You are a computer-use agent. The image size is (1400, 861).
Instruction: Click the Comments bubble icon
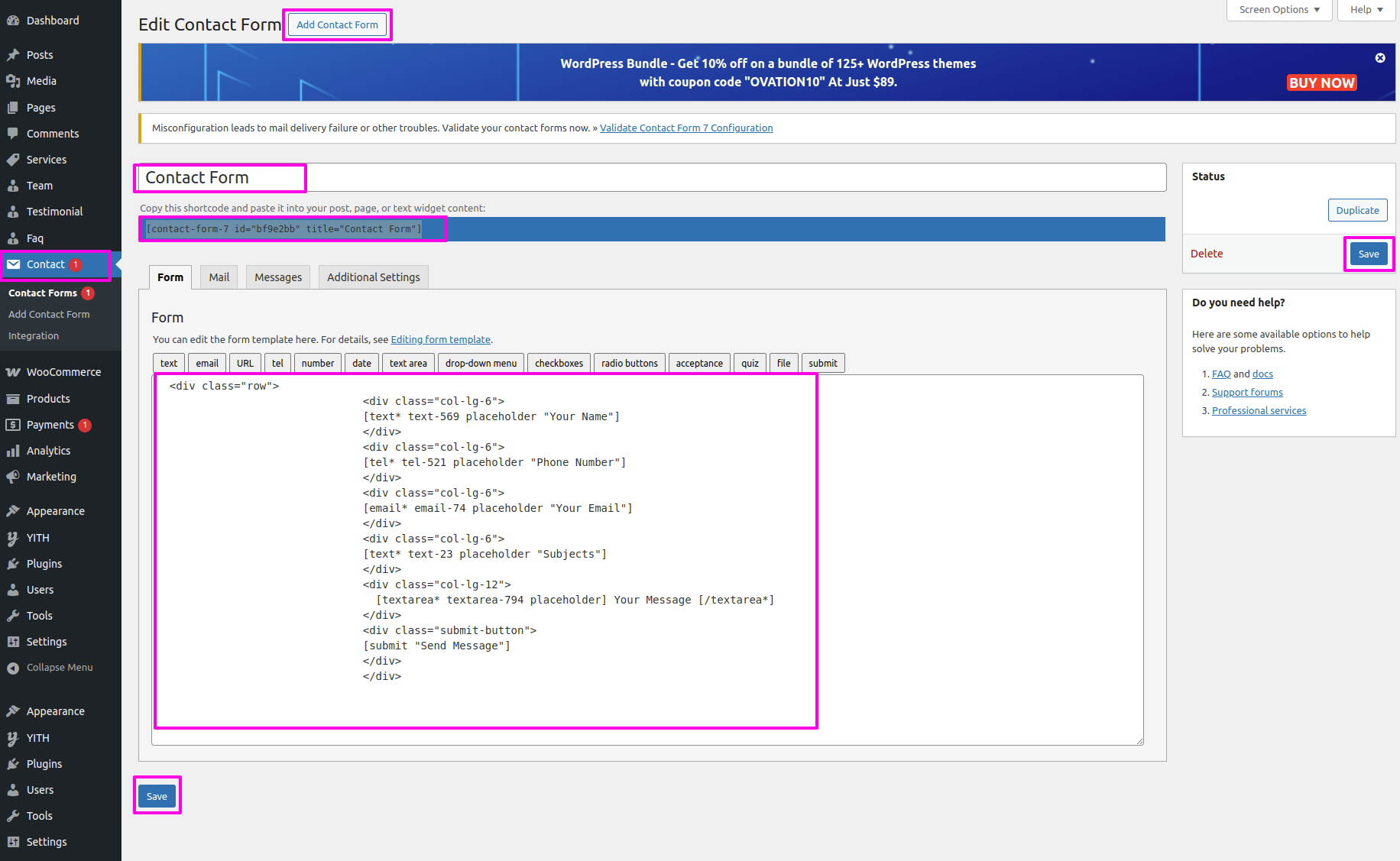click(13, 133)
